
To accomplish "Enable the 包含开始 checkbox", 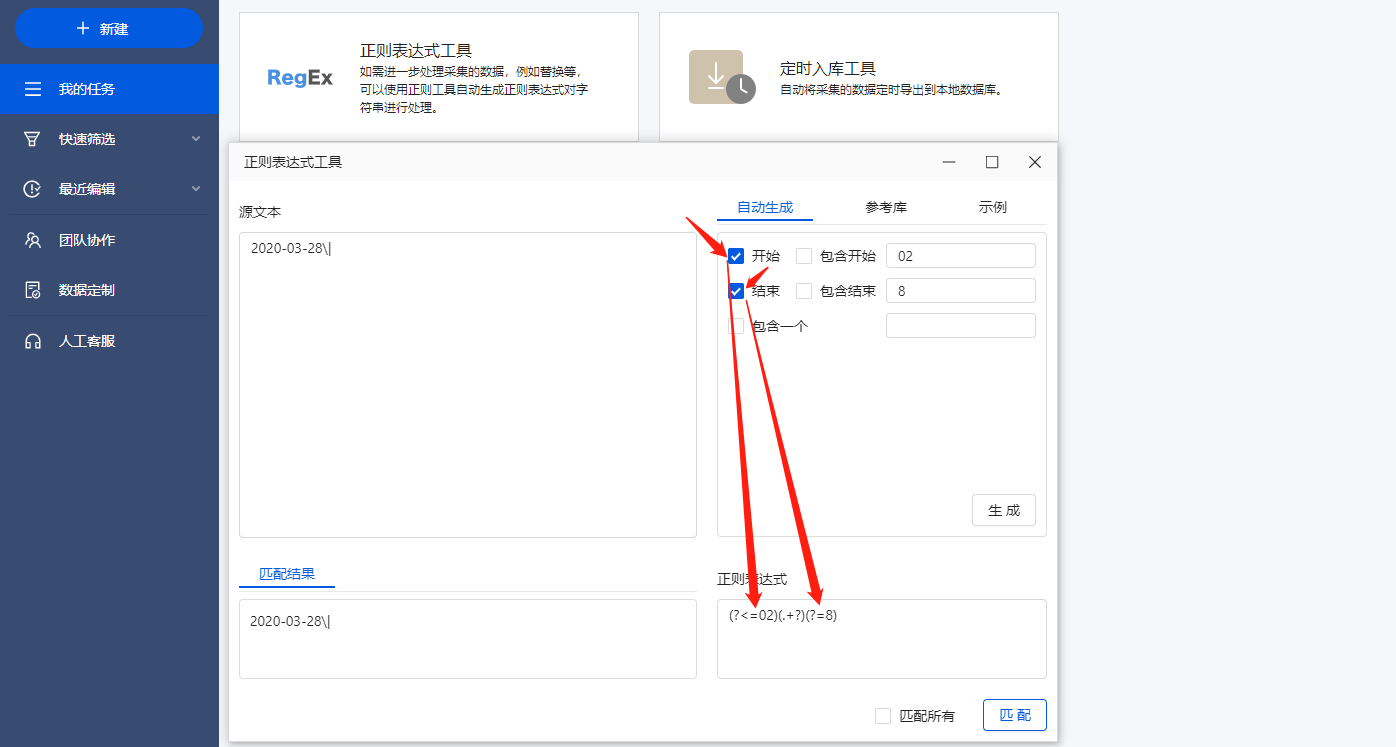I will click(804, 256).
